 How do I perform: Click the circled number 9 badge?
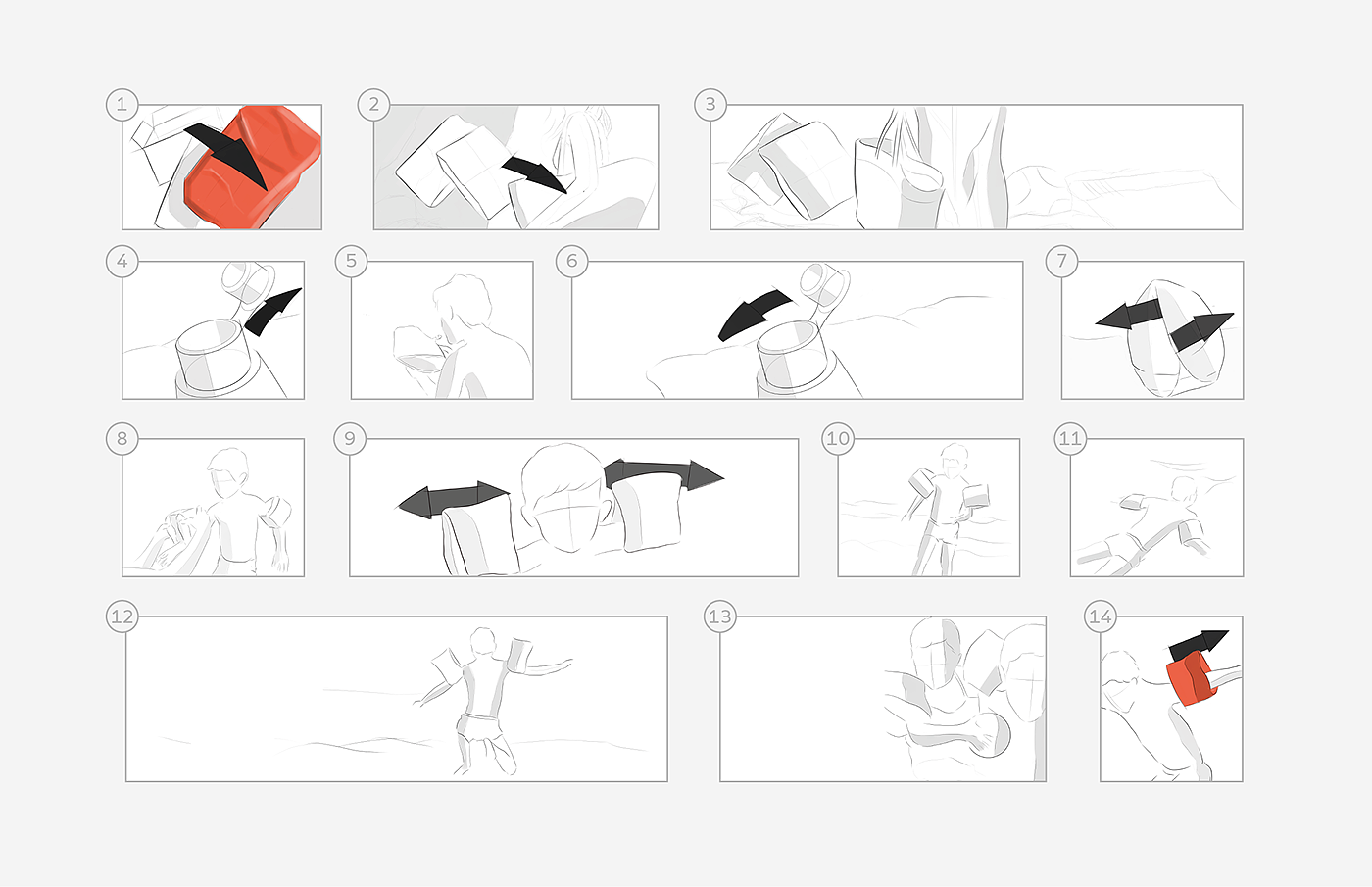click(350, 438)
